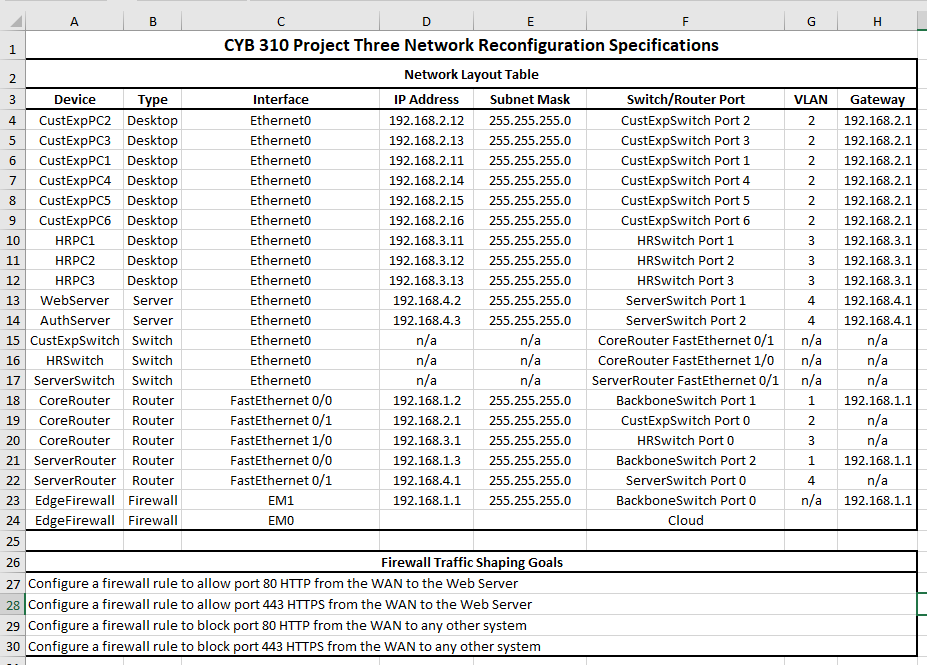This screenshot has height=665, width=927.
Task: Select ServerSwitch Port 2 cell
Action: (x=685, y=320)
